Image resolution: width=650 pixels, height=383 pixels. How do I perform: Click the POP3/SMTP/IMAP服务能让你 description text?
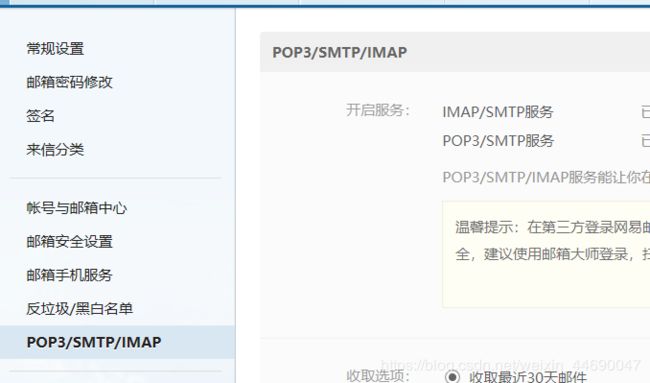coord(546,177)
